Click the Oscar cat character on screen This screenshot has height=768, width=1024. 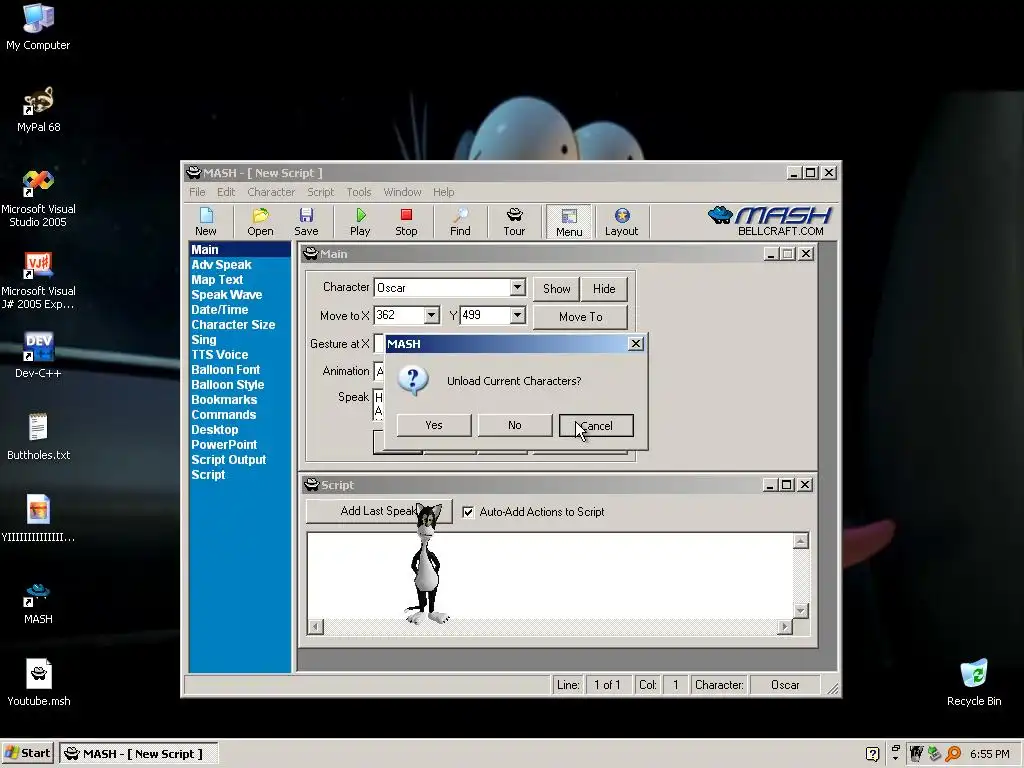[x=427, y=564]
